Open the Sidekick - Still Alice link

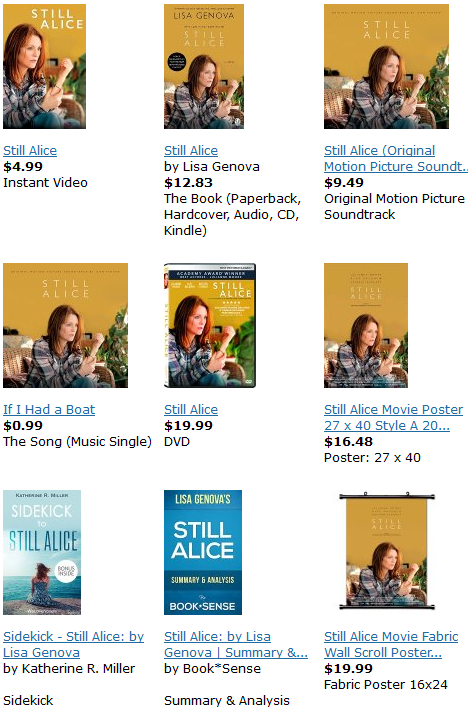pos(73,644)
